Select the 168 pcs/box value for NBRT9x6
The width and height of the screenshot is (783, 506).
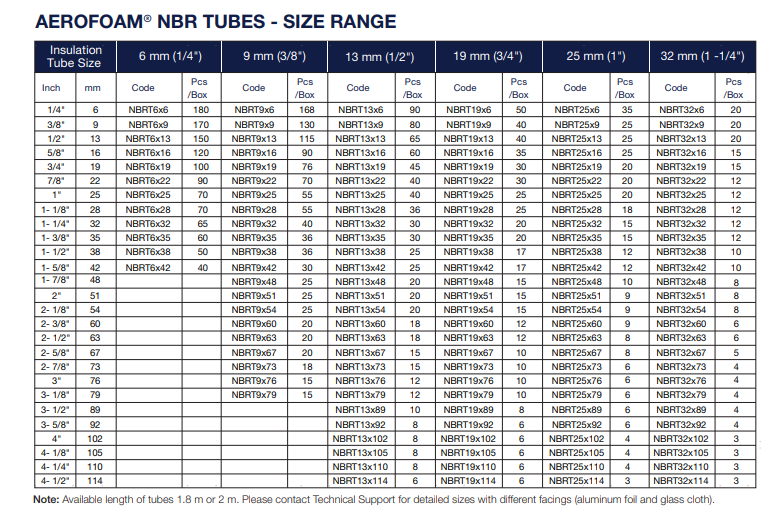pyautogui.click(x=307, y=110)
